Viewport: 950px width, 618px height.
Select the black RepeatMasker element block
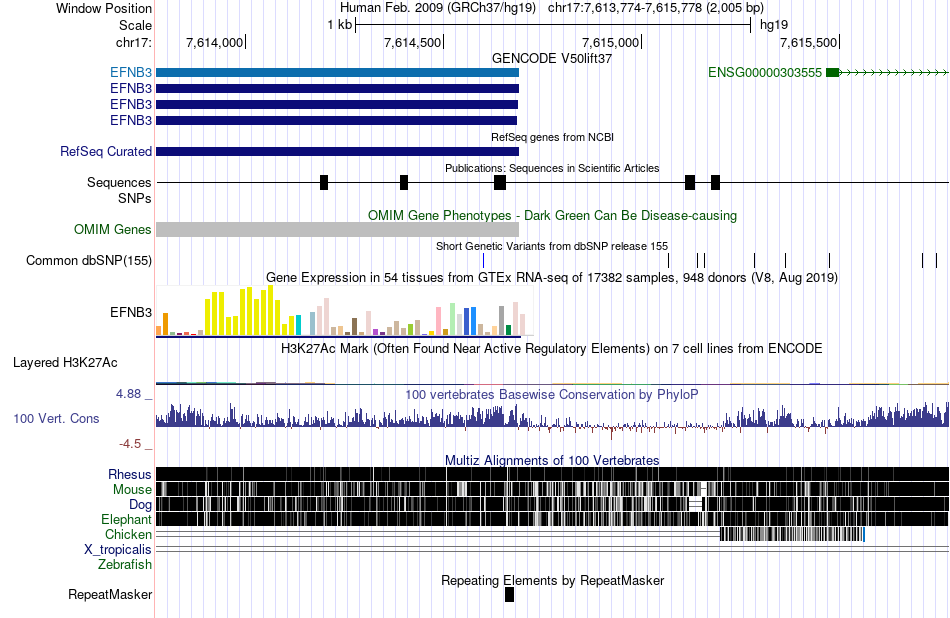[510, 595]
